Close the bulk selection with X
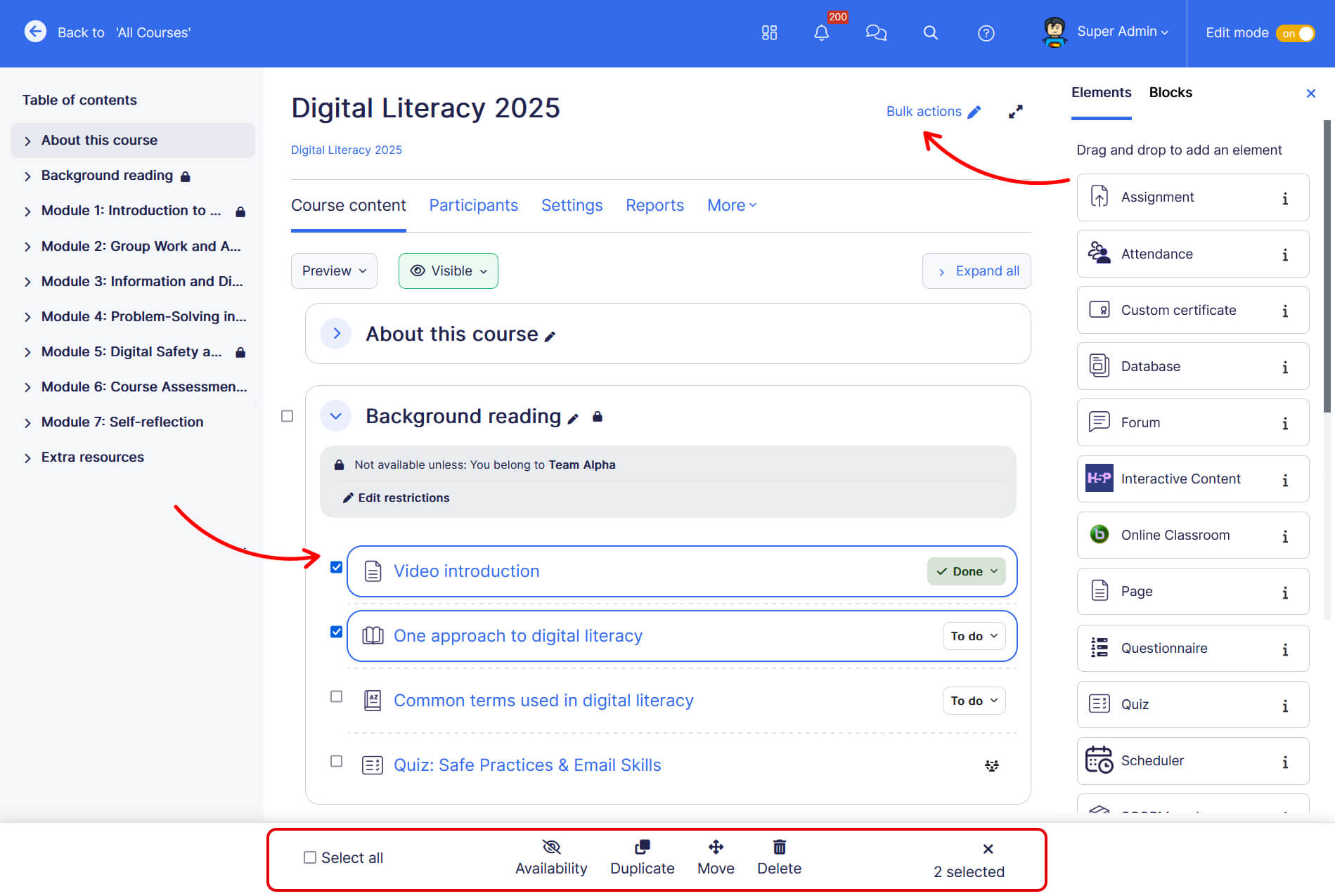Viewport: 1335px width, 896px height. click(988, 849)
